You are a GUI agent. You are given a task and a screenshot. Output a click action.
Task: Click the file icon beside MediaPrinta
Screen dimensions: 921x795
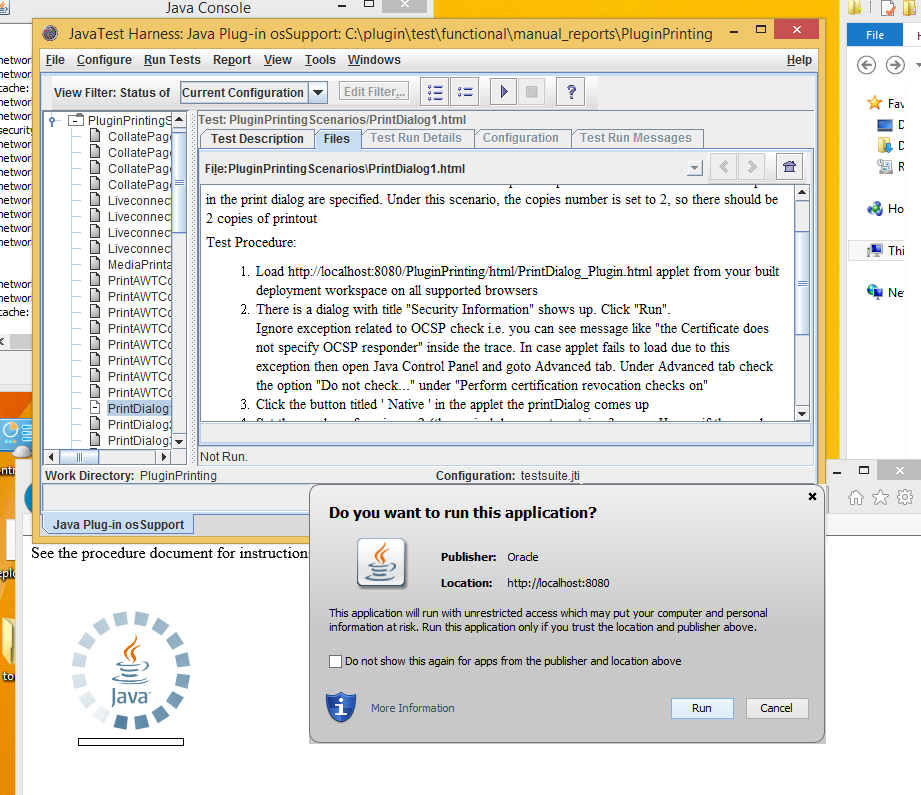pos(95,264)
